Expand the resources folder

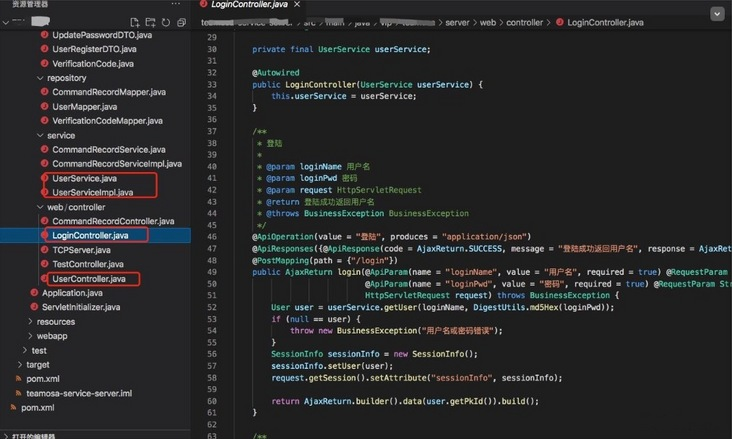(x=30, y=321)
